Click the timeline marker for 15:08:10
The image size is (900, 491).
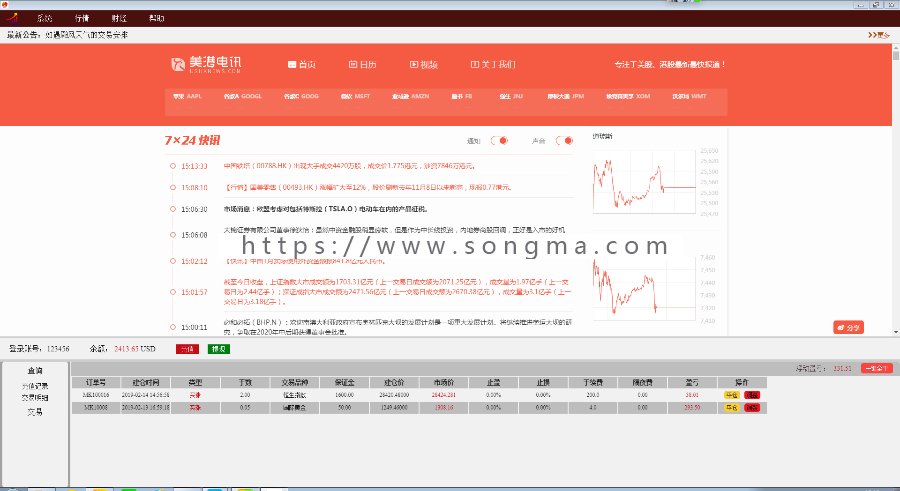point(173,187)
